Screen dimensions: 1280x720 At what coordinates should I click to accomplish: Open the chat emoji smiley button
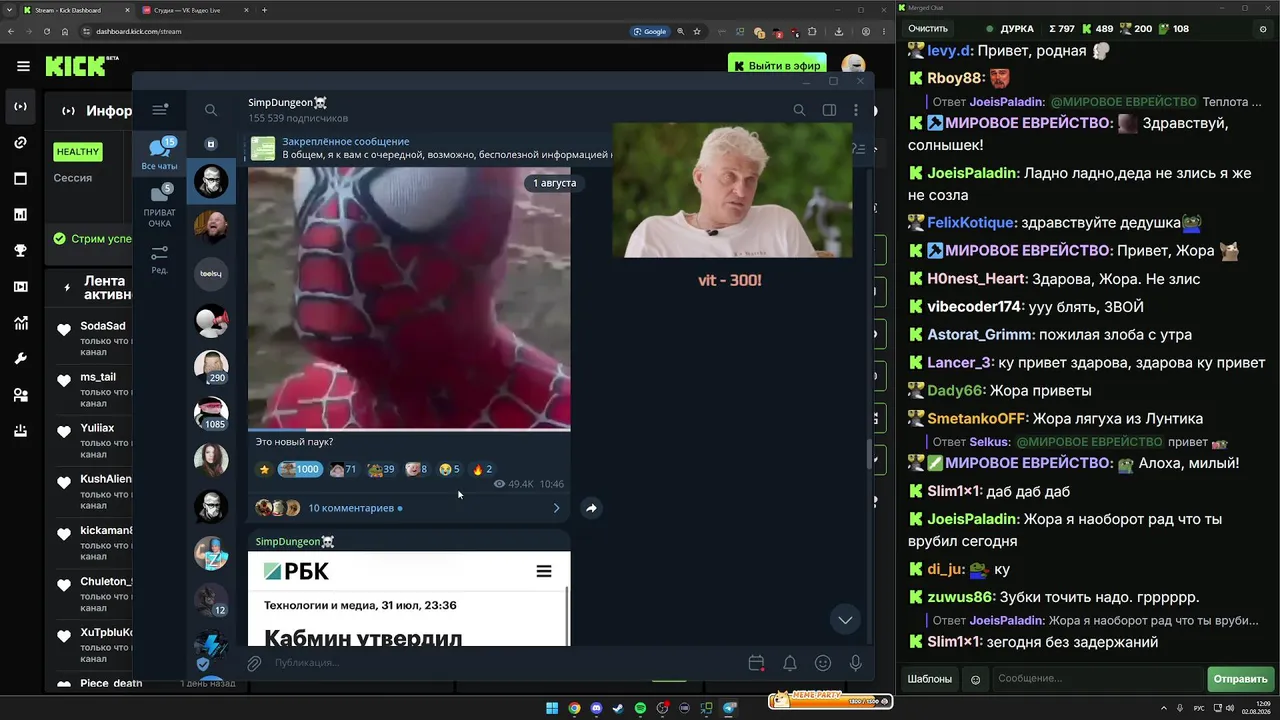(976, 680)
